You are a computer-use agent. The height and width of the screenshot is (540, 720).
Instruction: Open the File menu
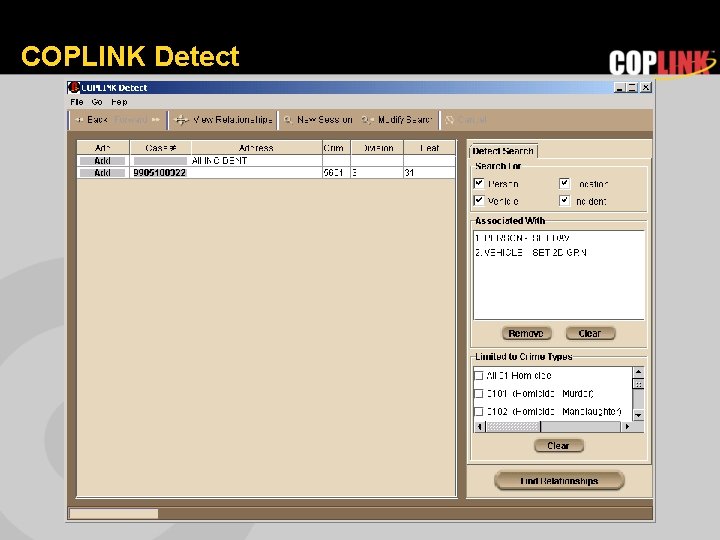pyautogui.click(x=77, y=102)
